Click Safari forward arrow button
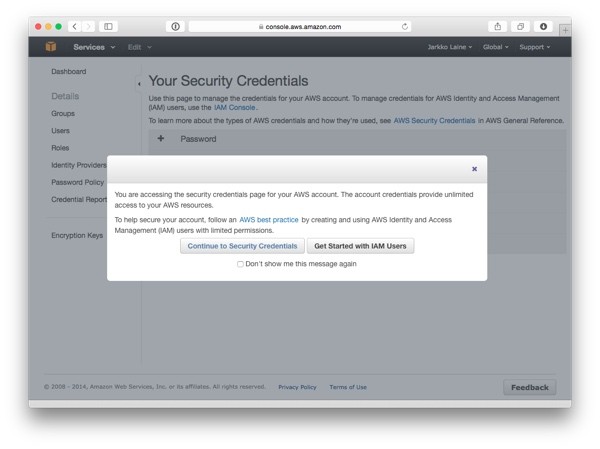 [88, 26]
